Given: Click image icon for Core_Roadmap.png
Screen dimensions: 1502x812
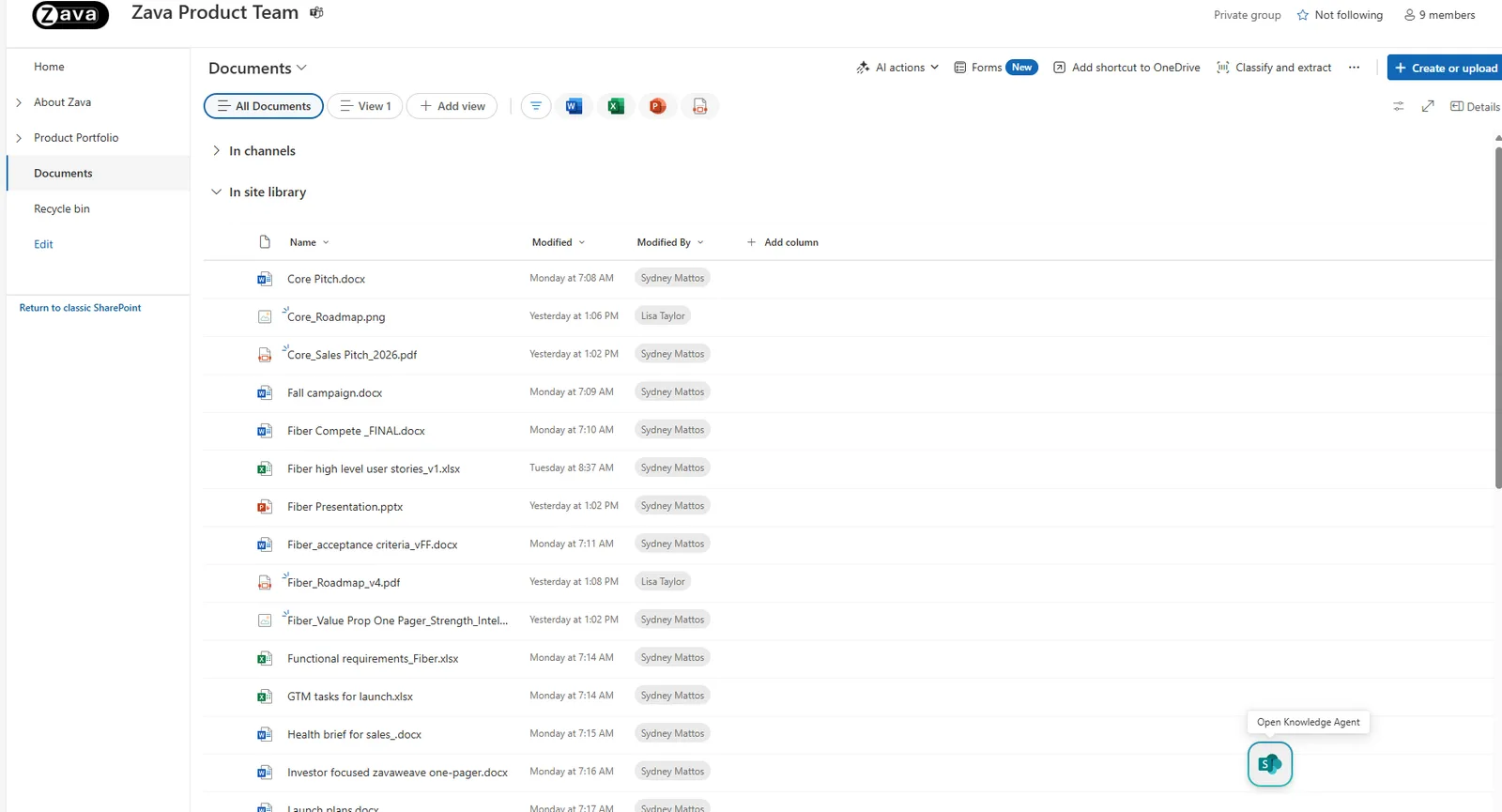Looking at the screenshot, I should [x=265, y=317].
